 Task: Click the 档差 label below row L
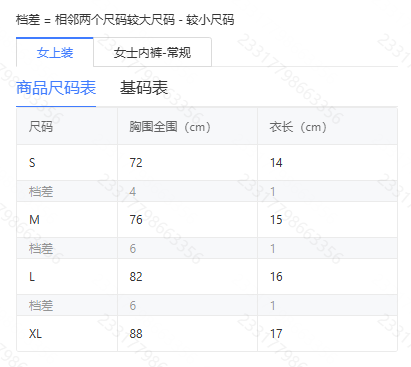pos(41,305)
